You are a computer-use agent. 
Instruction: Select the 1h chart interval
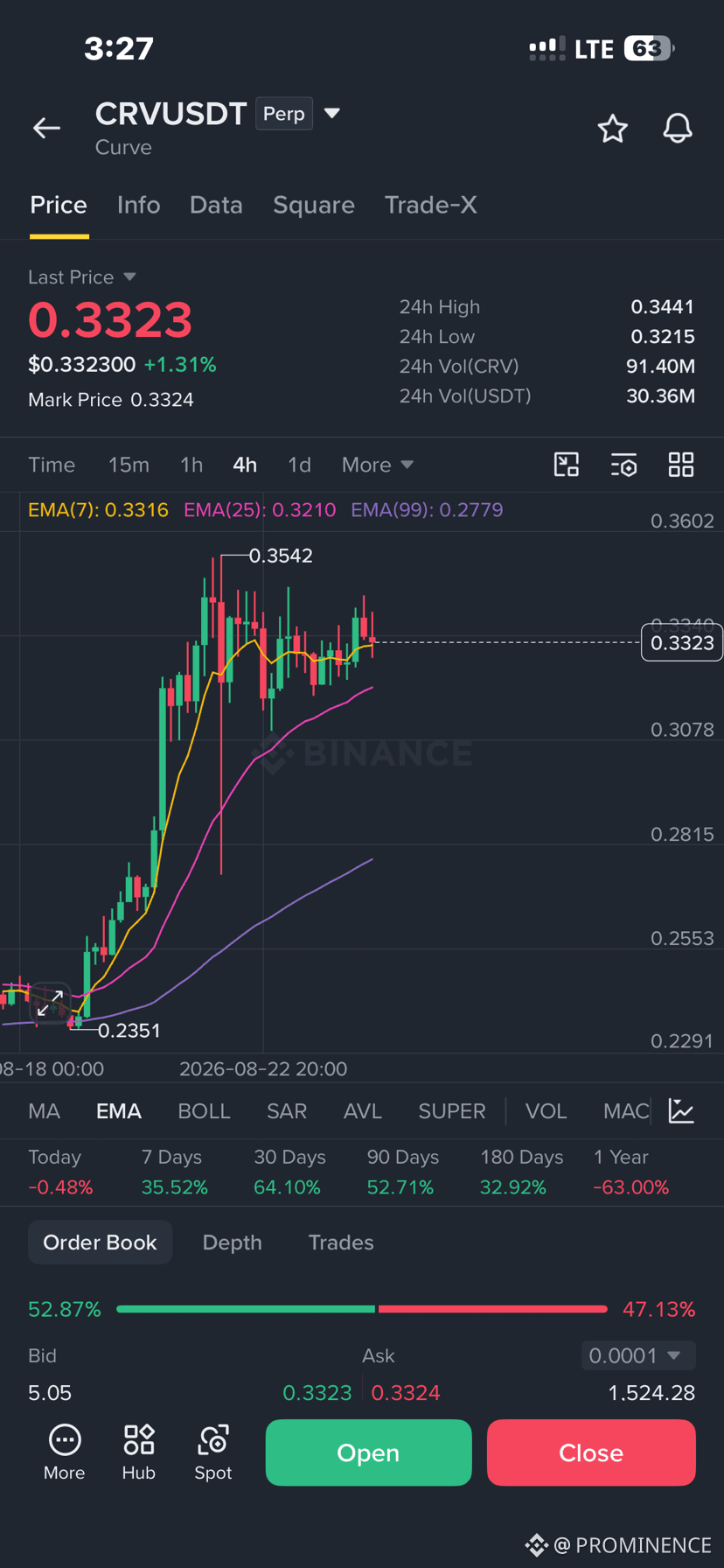click(191, 465)
